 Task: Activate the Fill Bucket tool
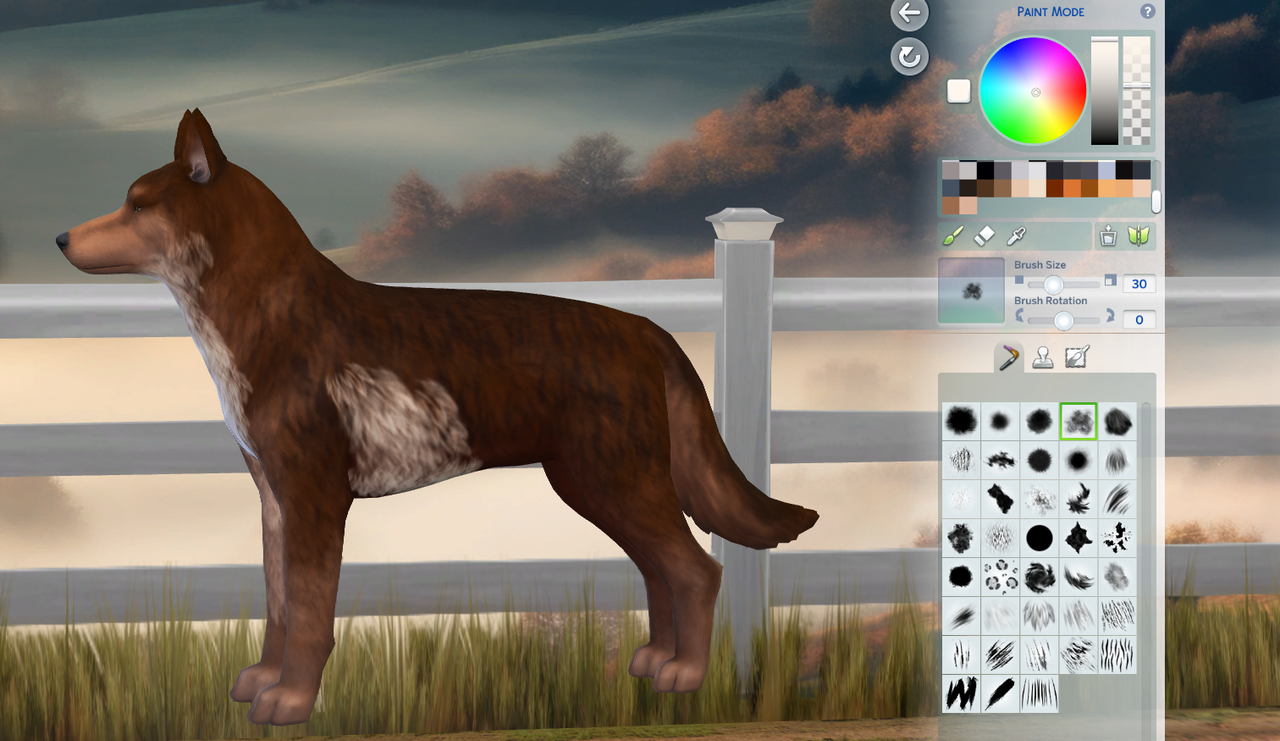[x=1107, y=236]
